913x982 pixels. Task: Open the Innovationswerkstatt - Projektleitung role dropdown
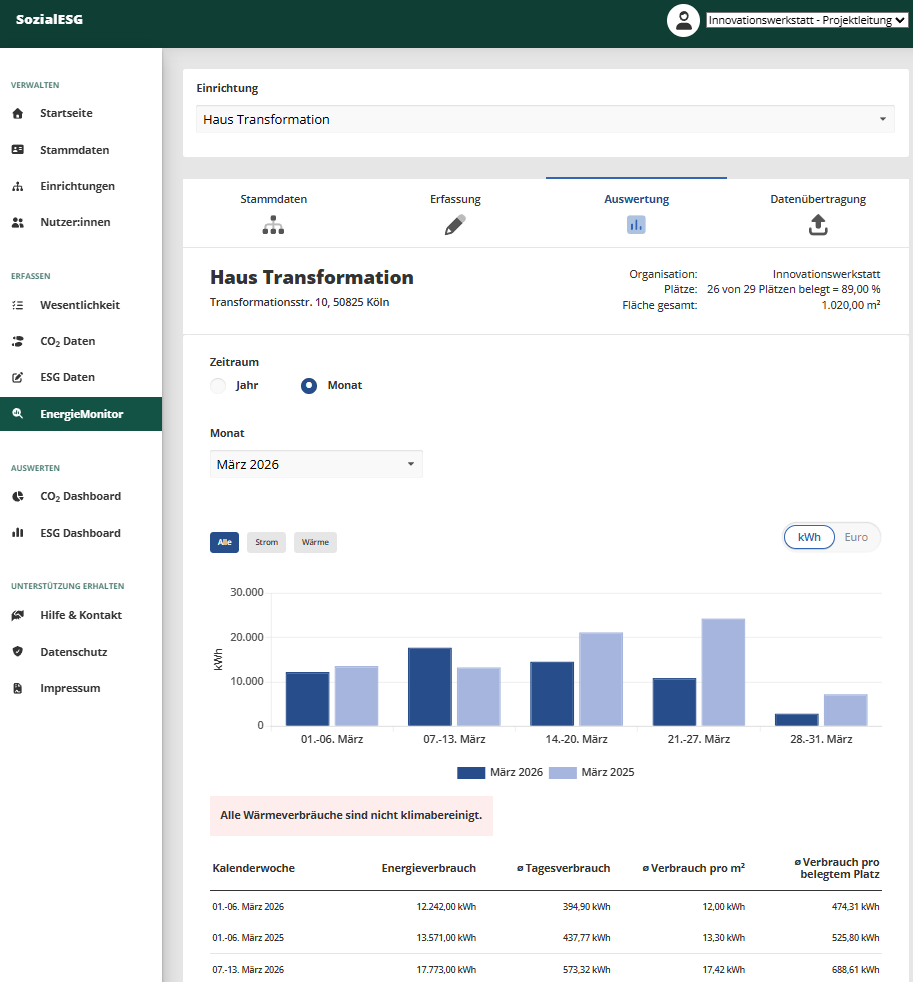click(x=807, y=20)
